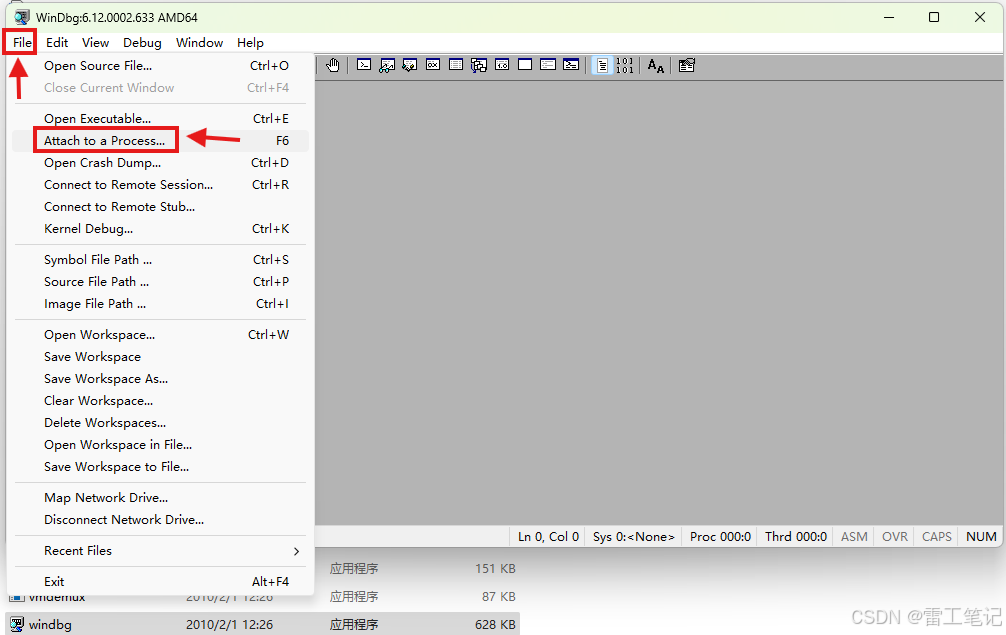The image size is (1006, 635).
Task: Click the ASM status bar indicator
Action: click(854, 537)
